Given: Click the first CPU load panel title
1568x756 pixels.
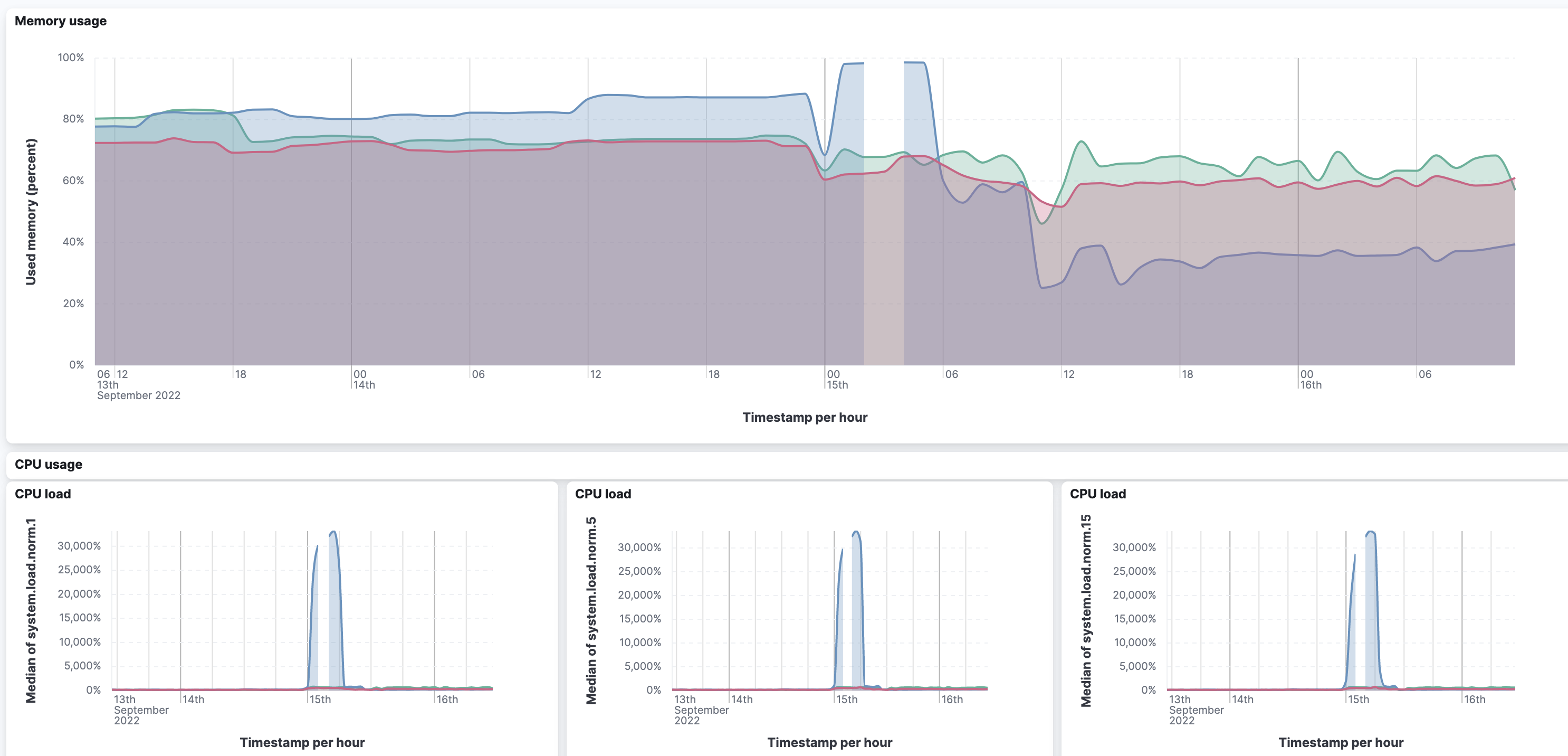Looking at the screenshot, I should coord(43,494).
